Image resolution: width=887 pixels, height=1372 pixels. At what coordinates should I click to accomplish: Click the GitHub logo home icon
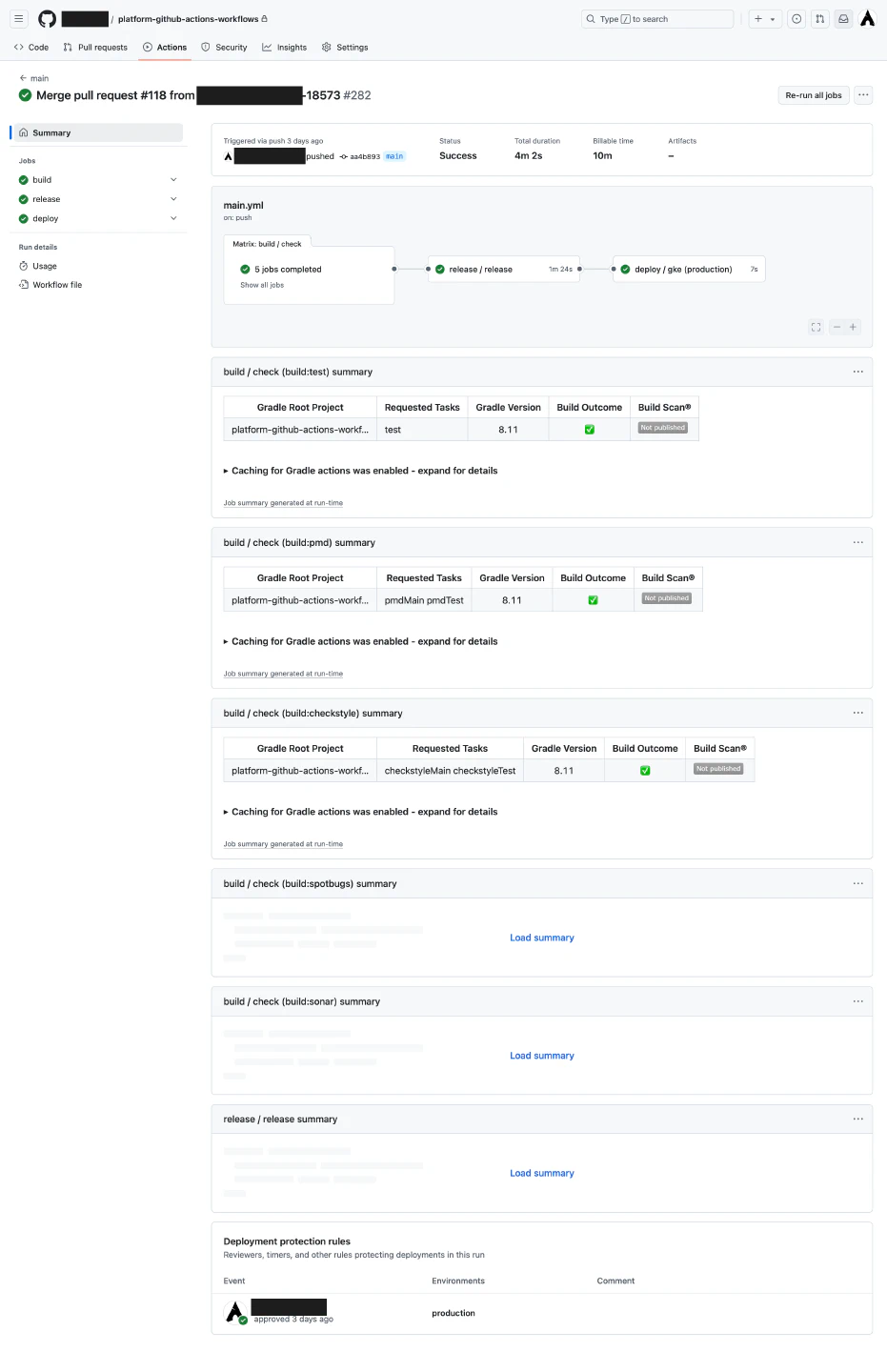pyautogui.click(x=47, y=19)
